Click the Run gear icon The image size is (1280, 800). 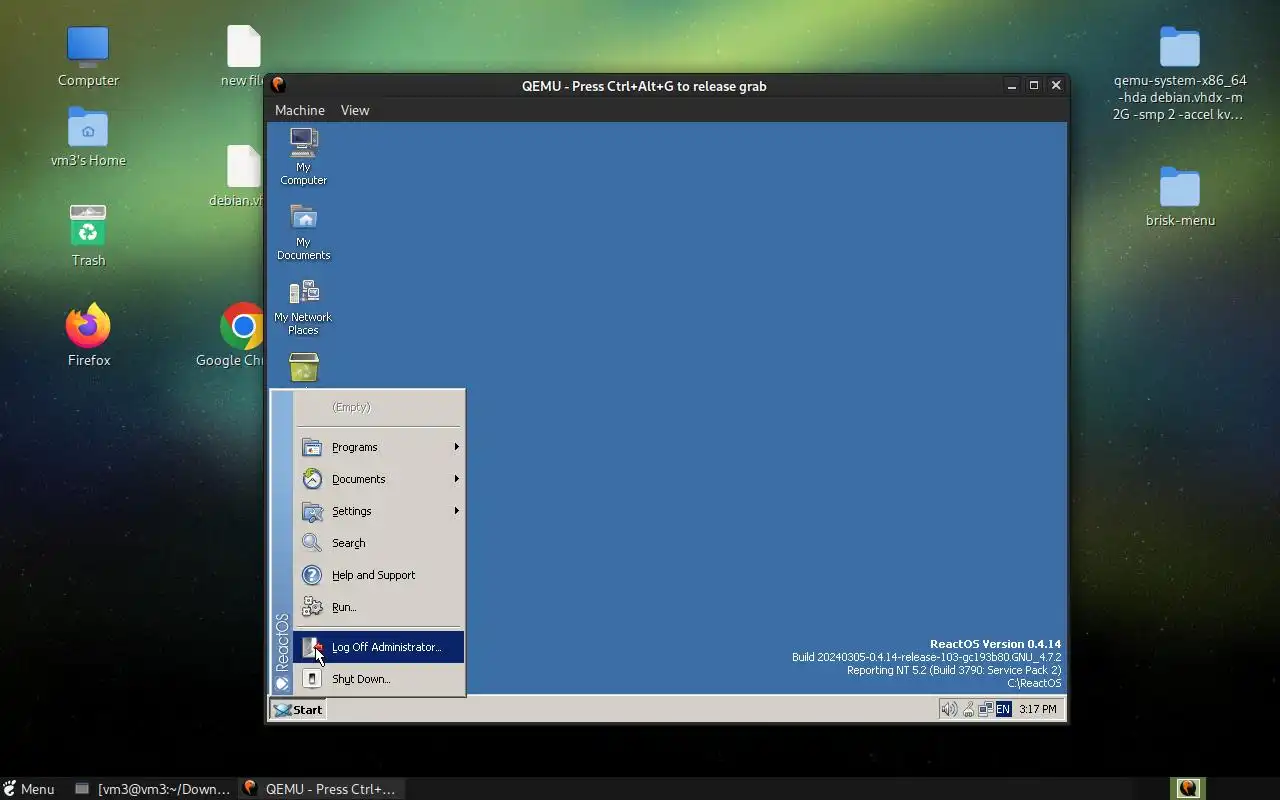(x=313, y=607)
